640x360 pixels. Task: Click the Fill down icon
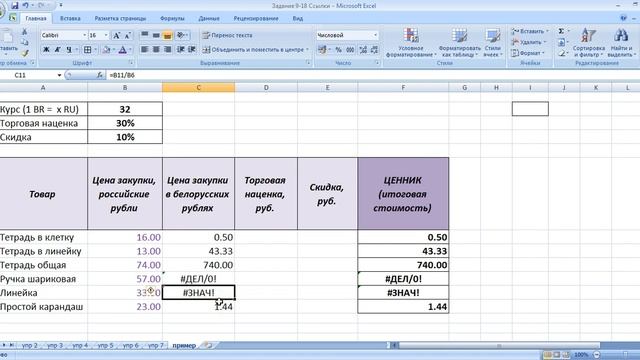click(x=562, y=42)
